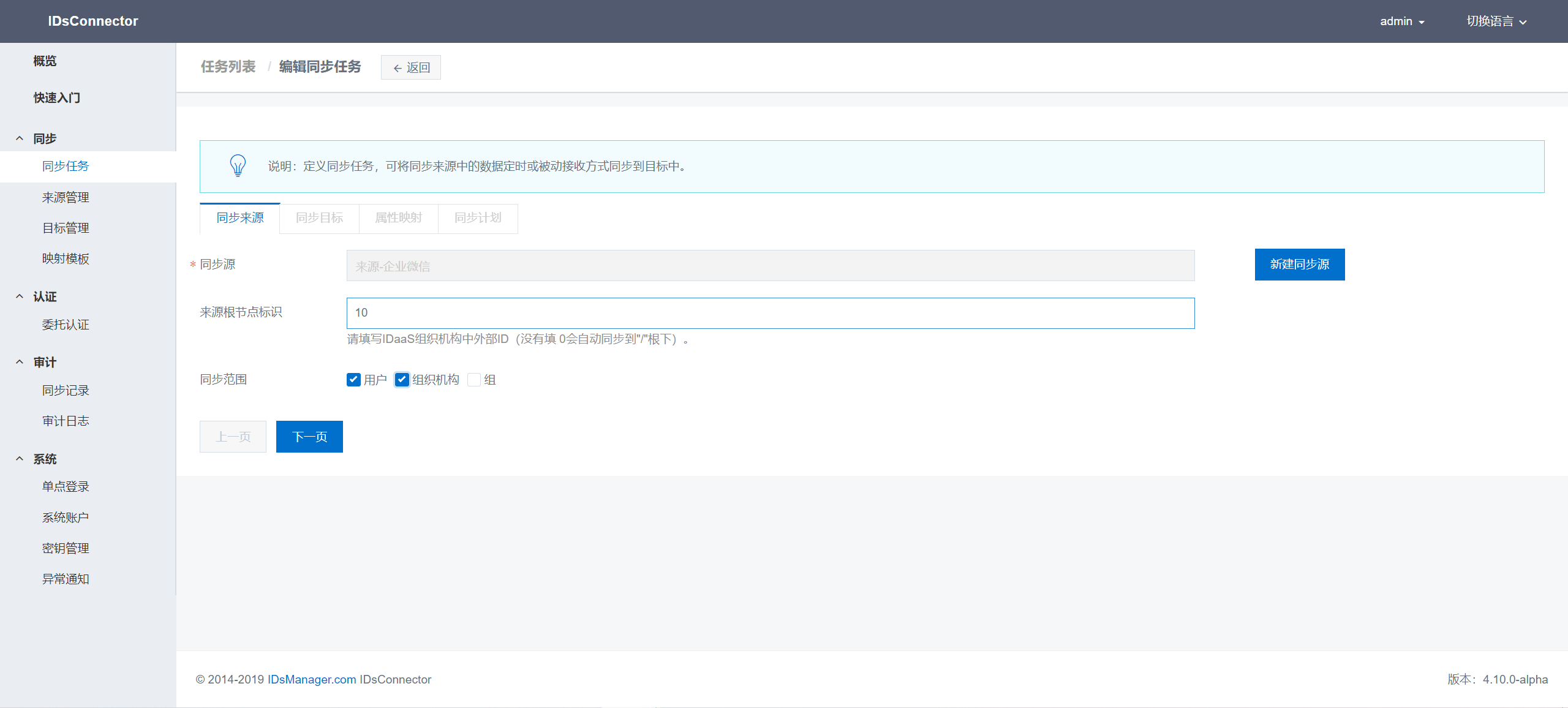Image resolution: width=1568 pixels, height=708 pixels.
Task: Click the 来源根节点标识 input field
Action: [x=770, y=313]
